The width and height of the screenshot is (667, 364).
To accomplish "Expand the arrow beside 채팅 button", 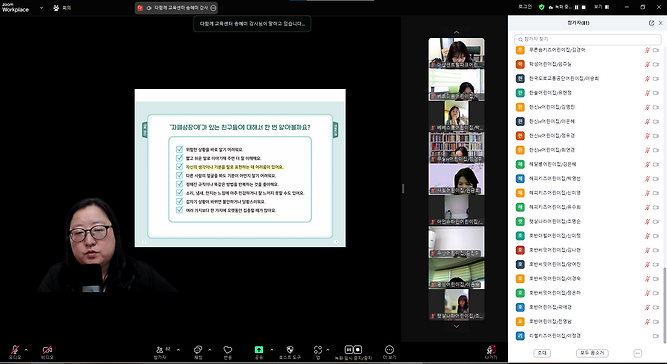I will [209, 350].
